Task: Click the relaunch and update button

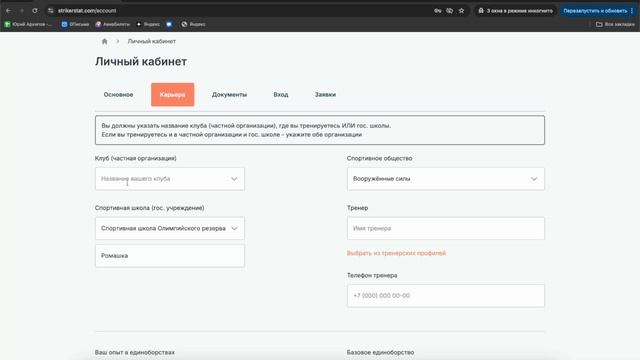Action: click(x=595, y=11)
